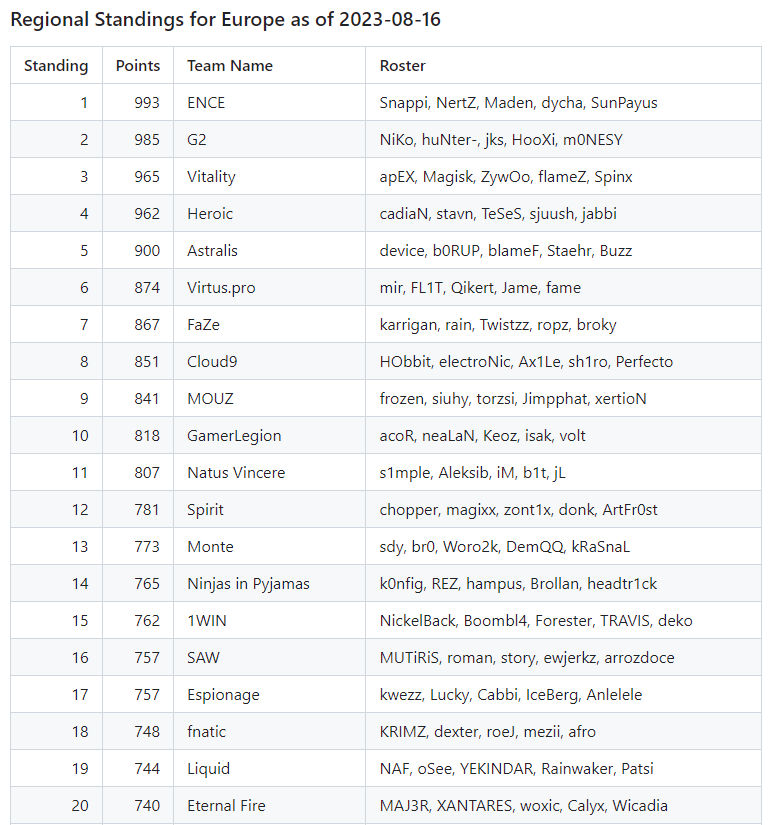Select the ENCE team name cell
Image resolution: width=771 pixels, height=825 pixels.
[x=269, y=103]
